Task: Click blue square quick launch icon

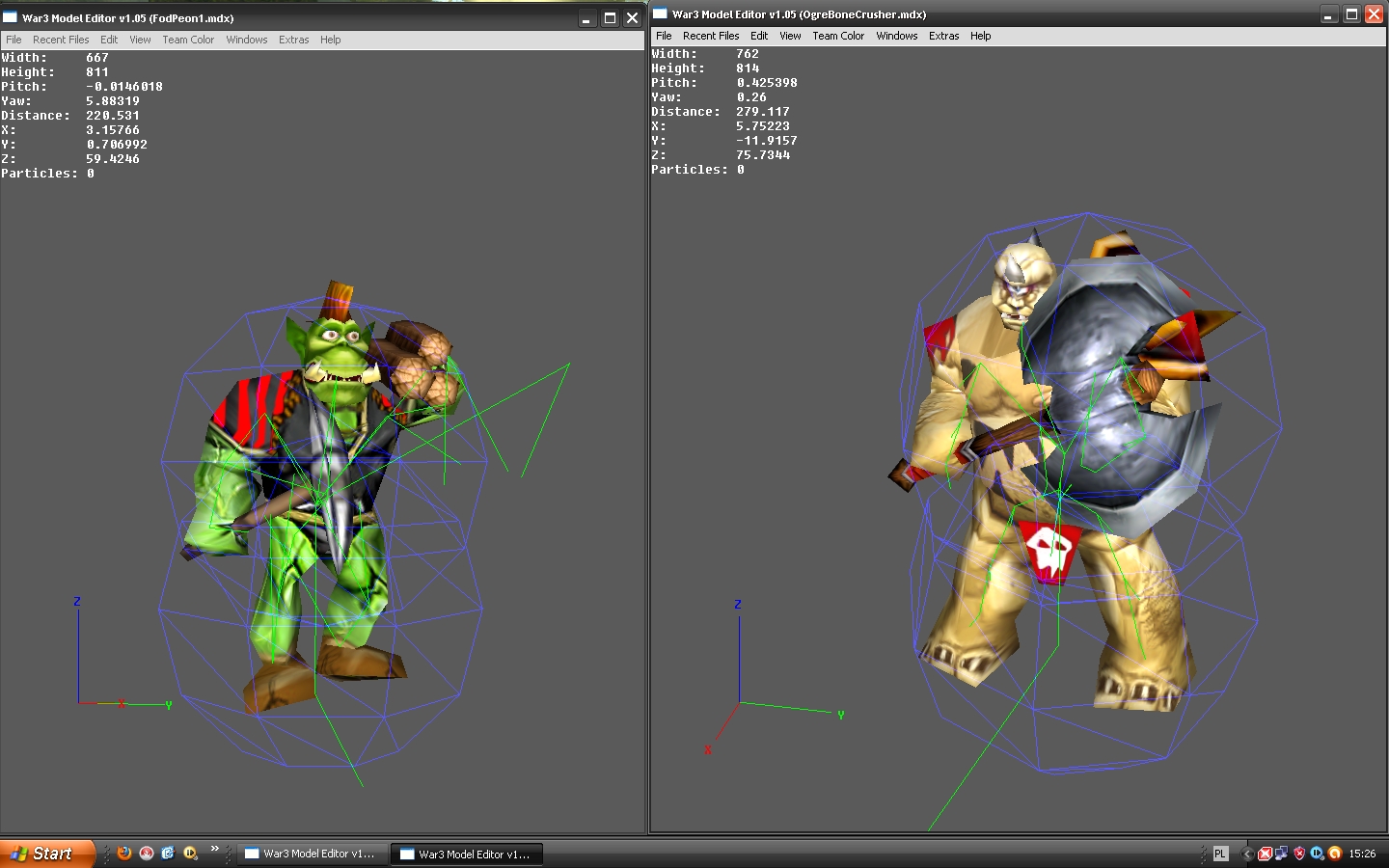Action: coord(168,854)
